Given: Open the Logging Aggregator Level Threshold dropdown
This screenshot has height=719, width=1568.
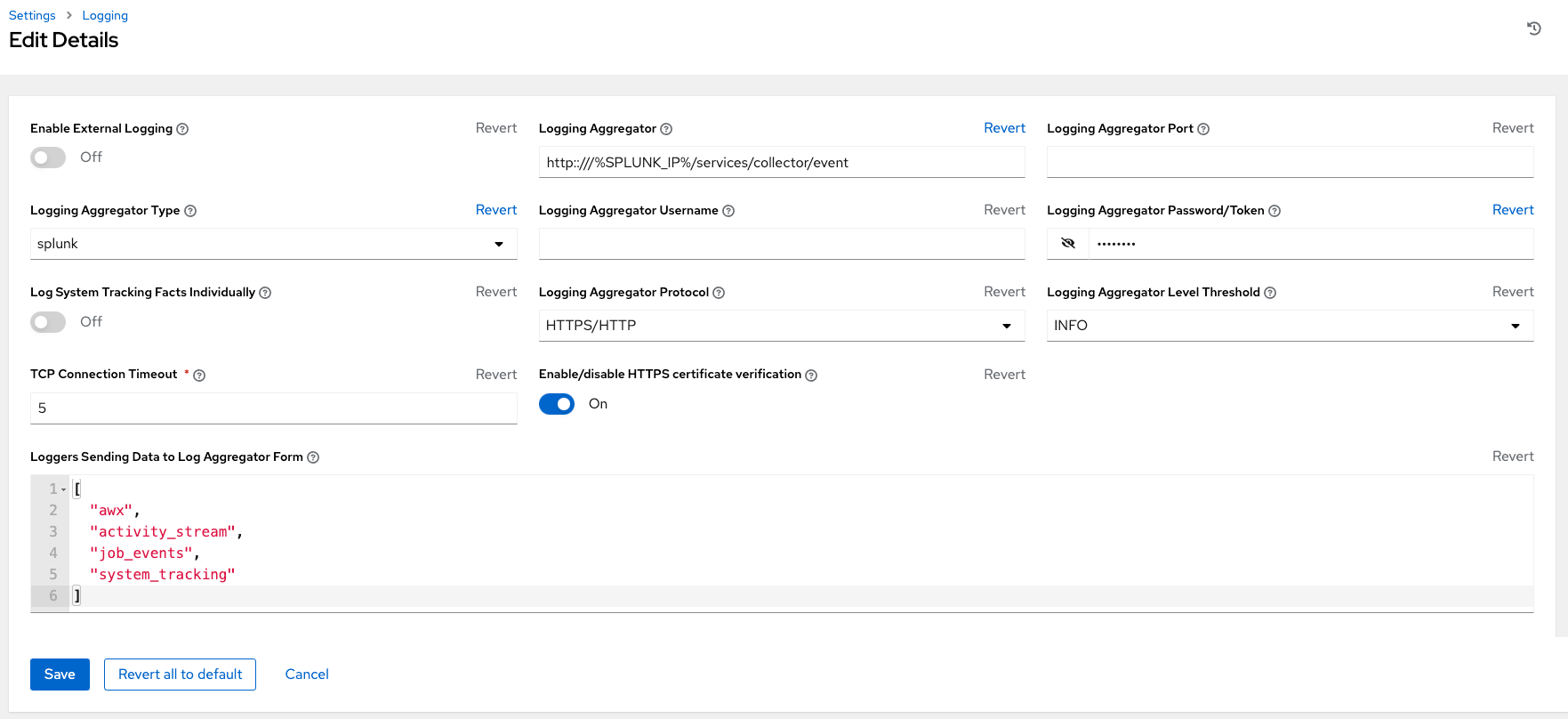Looking at the screenshot, I should pyautogui.click(x=1291, y=326).
